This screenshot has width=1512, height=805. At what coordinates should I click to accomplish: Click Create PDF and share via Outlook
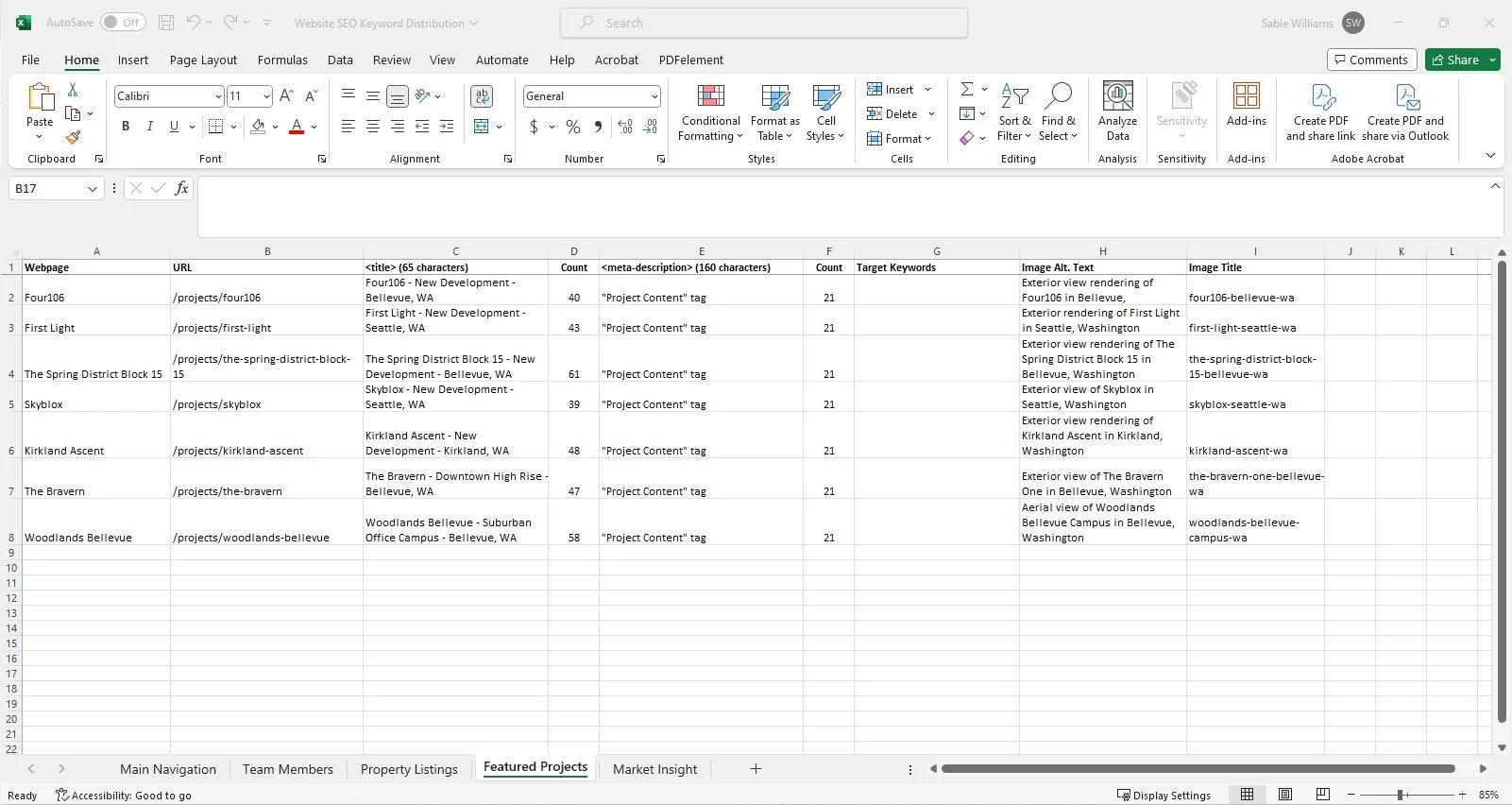pyautogui.click(x=1405, y=113)
